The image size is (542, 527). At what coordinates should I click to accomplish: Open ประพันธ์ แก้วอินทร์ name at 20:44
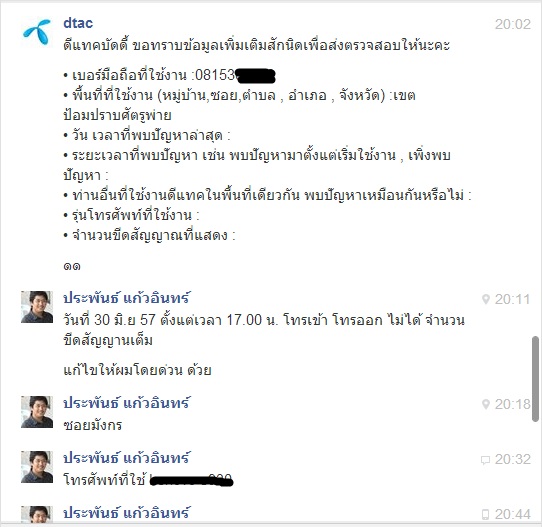click(x=127, y=513)
